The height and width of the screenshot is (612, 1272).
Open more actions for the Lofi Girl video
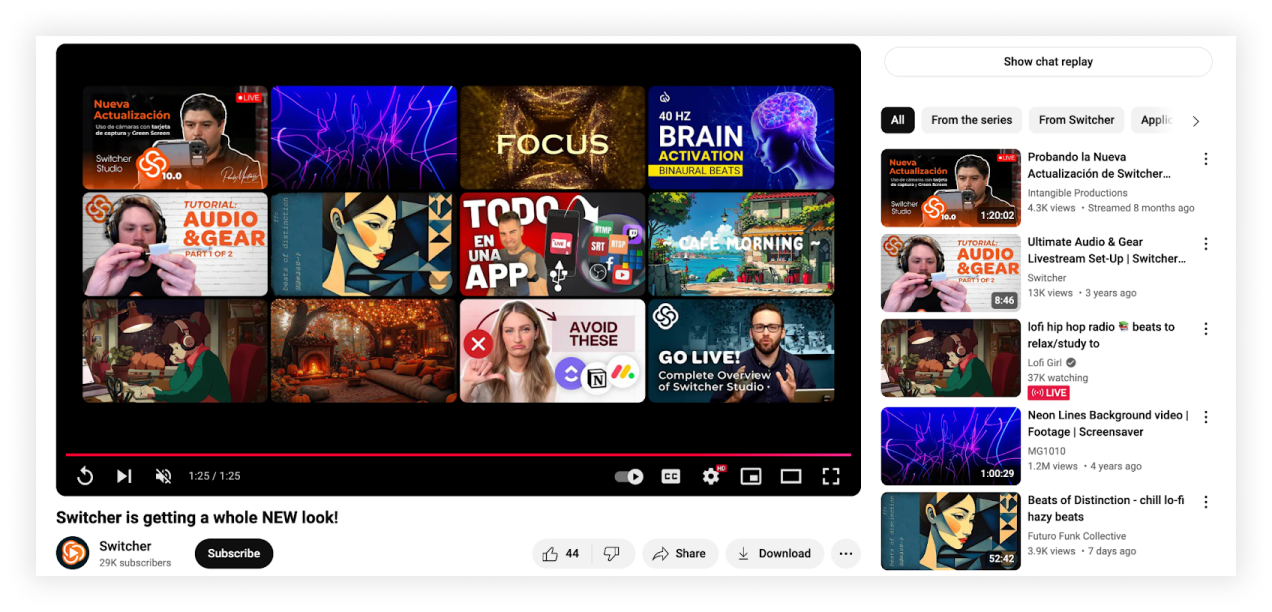coord(1206,328)
